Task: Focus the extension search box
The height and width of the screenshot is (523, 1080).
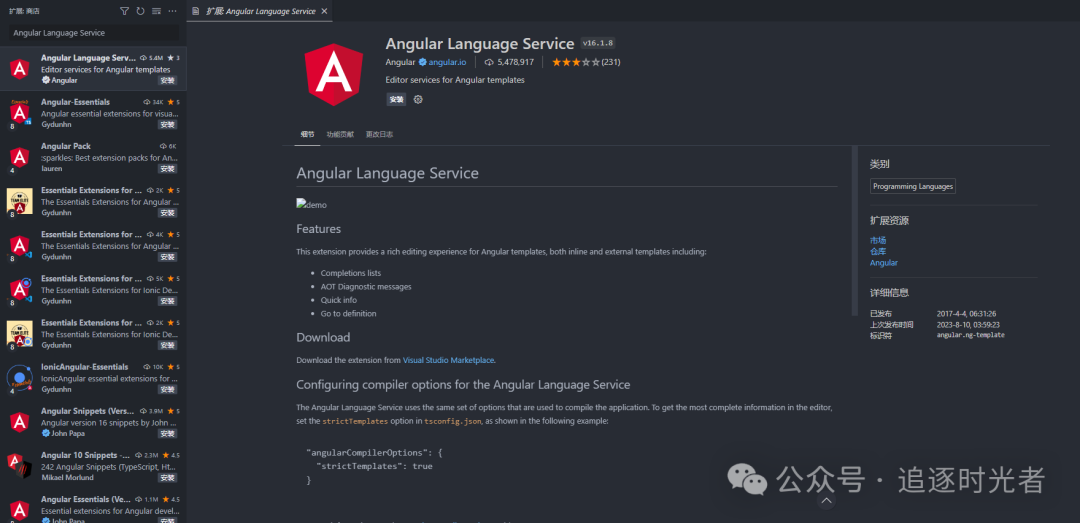Action: [94, 33]
